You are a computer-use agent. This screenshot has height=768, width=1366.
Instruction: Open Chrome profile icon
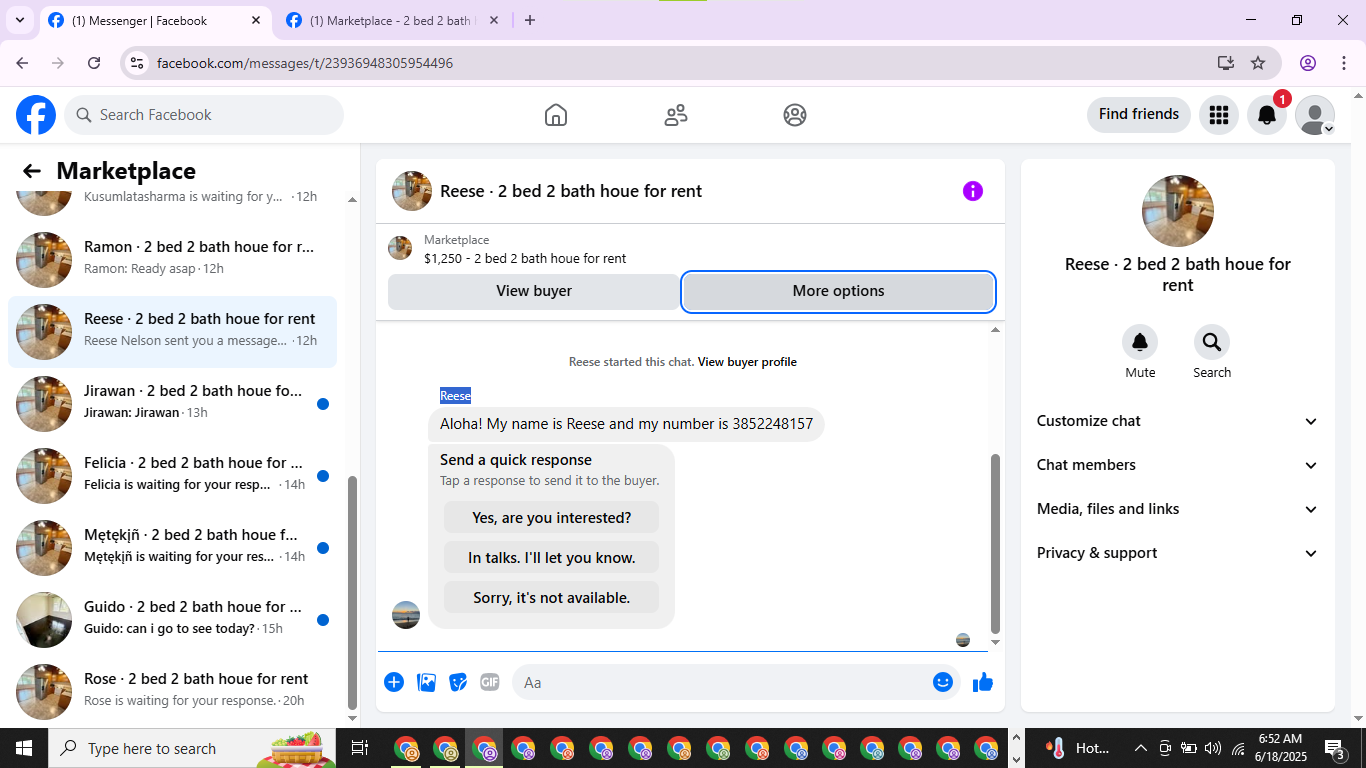coord(1308,63)
